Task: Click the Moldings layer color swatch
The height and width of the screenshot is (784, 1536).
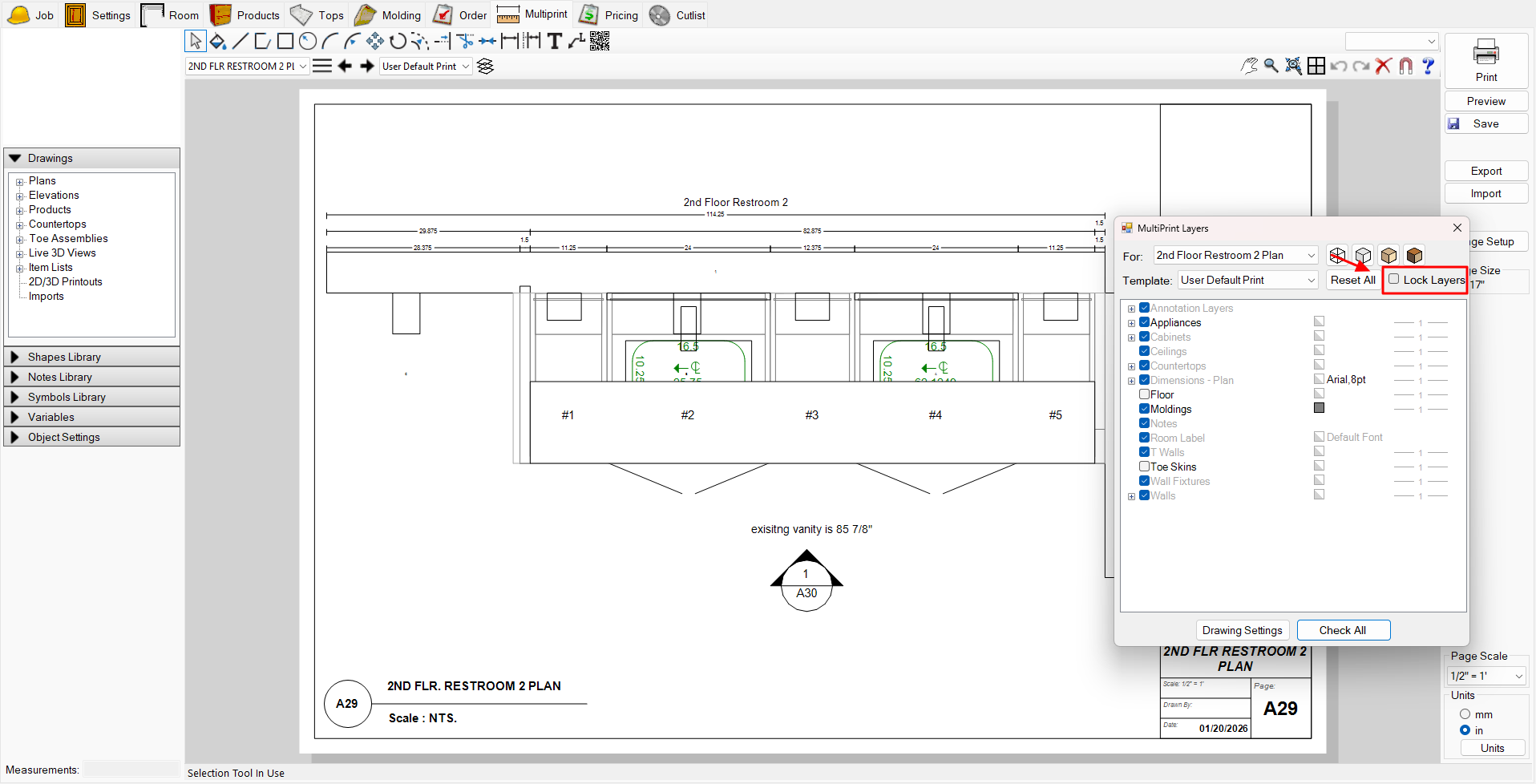Action: point(1319,408)
